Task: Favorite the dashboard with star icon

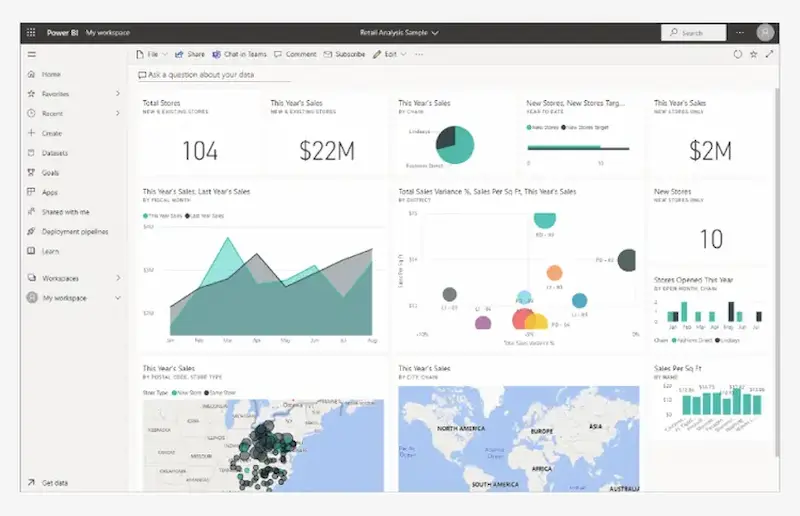Action: (x=754, y=54)
